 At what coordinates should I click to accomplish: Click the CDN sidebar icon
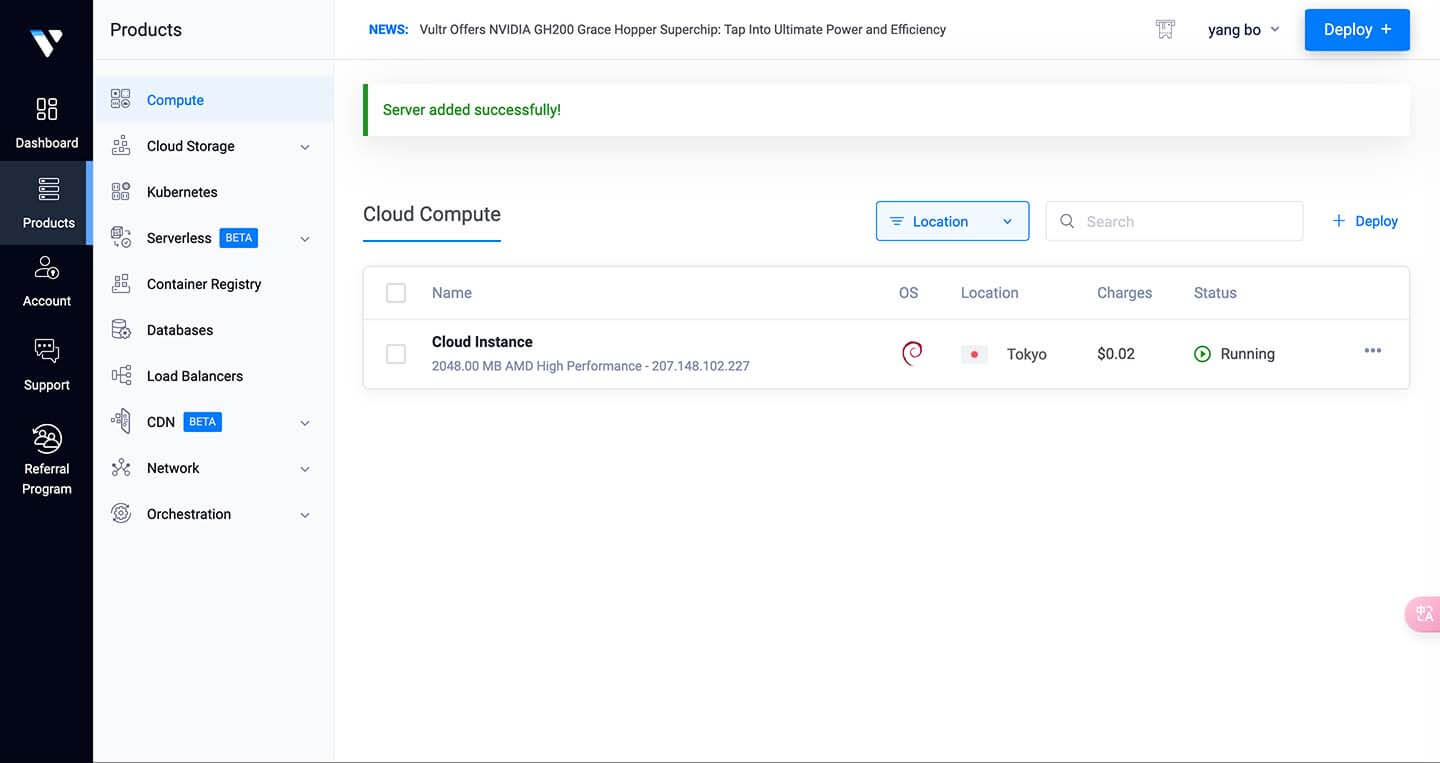121,421
